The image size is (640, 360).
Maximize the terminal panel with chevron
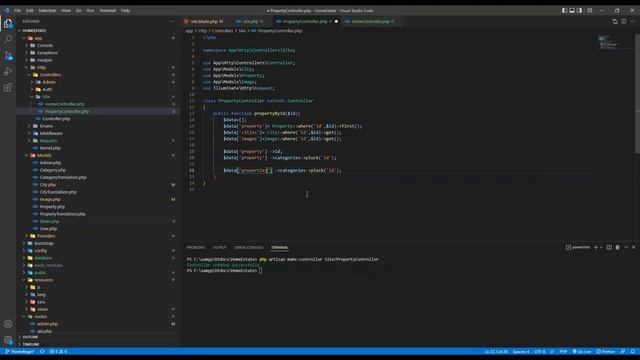[x=626, y=247]
